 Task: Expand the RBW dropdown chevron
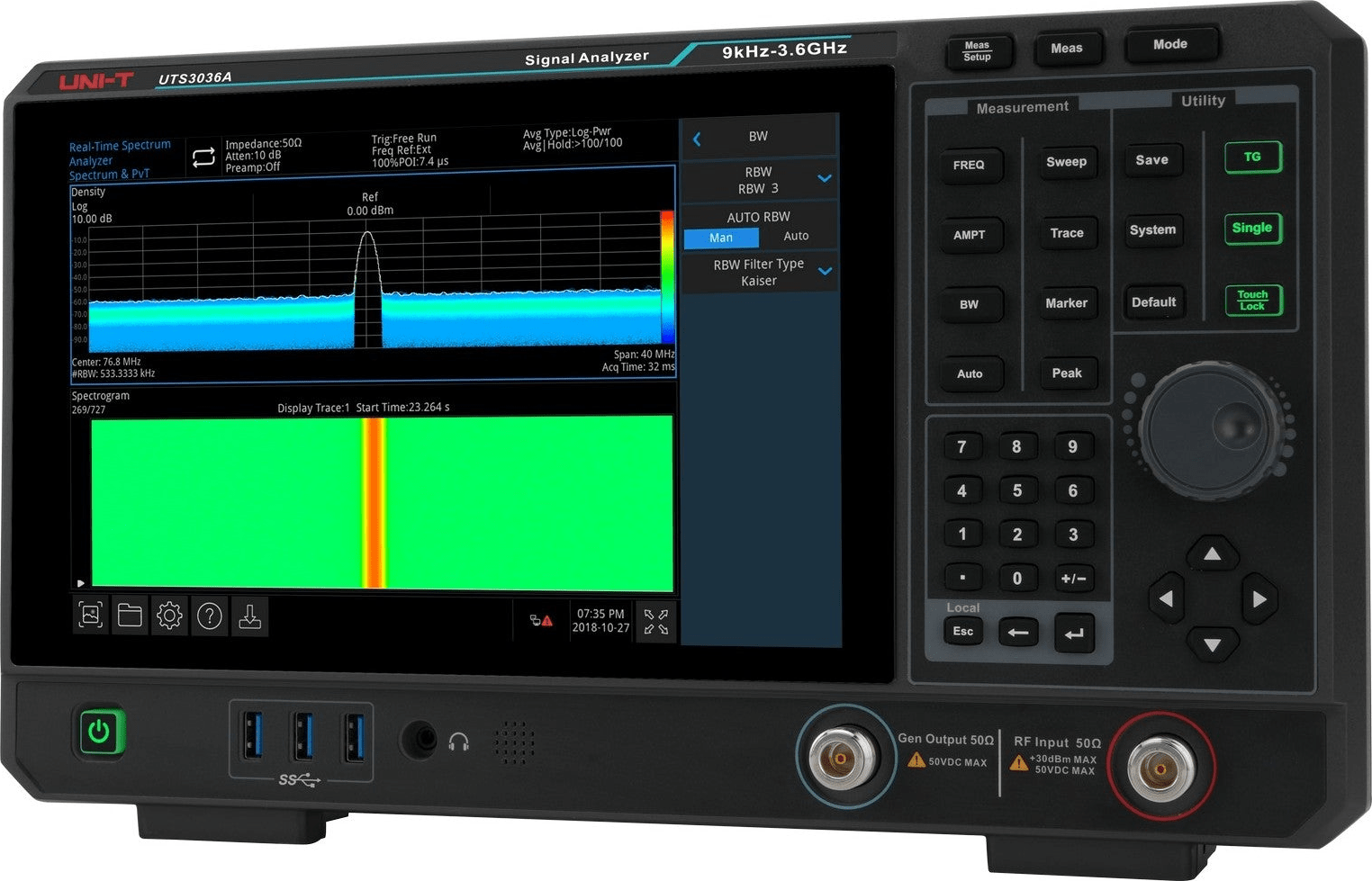tap(824, 178)
